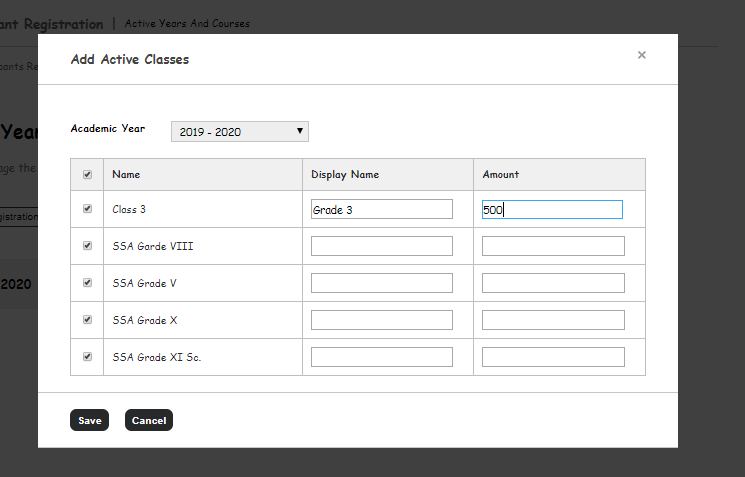Click the Amount field containing 500
Image resolution: width=745 pixels, height=477 pixels.
click(x=552, y=210)
